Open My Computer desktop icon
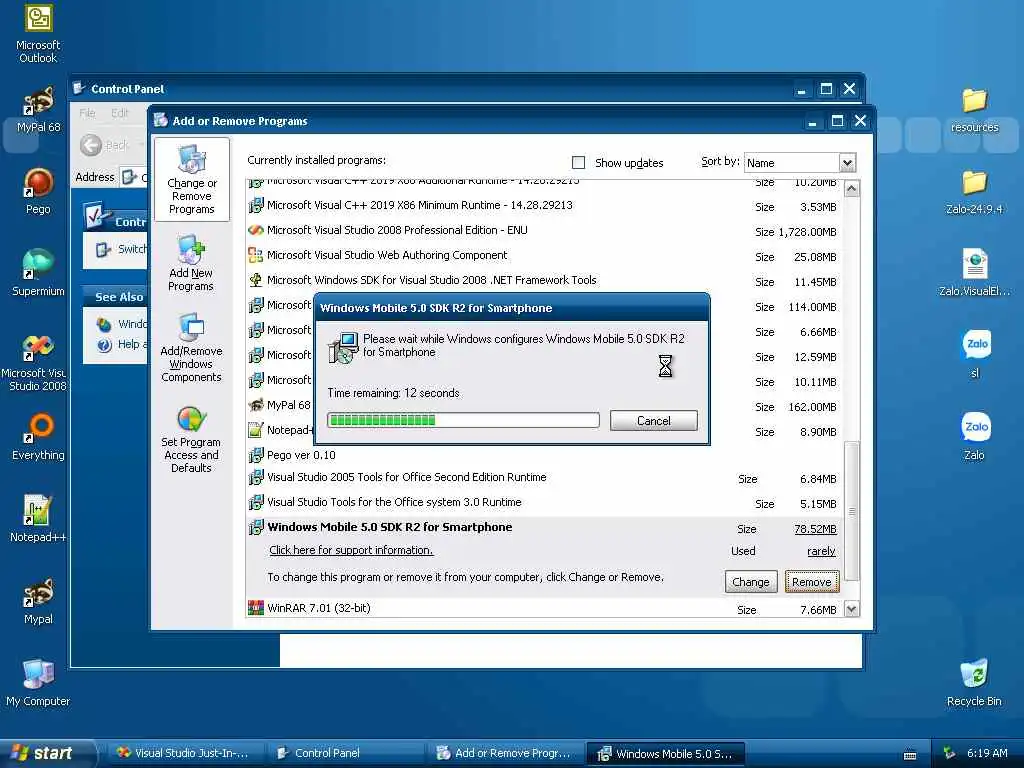This screenshot has width=1024, height=768. pyautogui.click(x=38, y=683)
